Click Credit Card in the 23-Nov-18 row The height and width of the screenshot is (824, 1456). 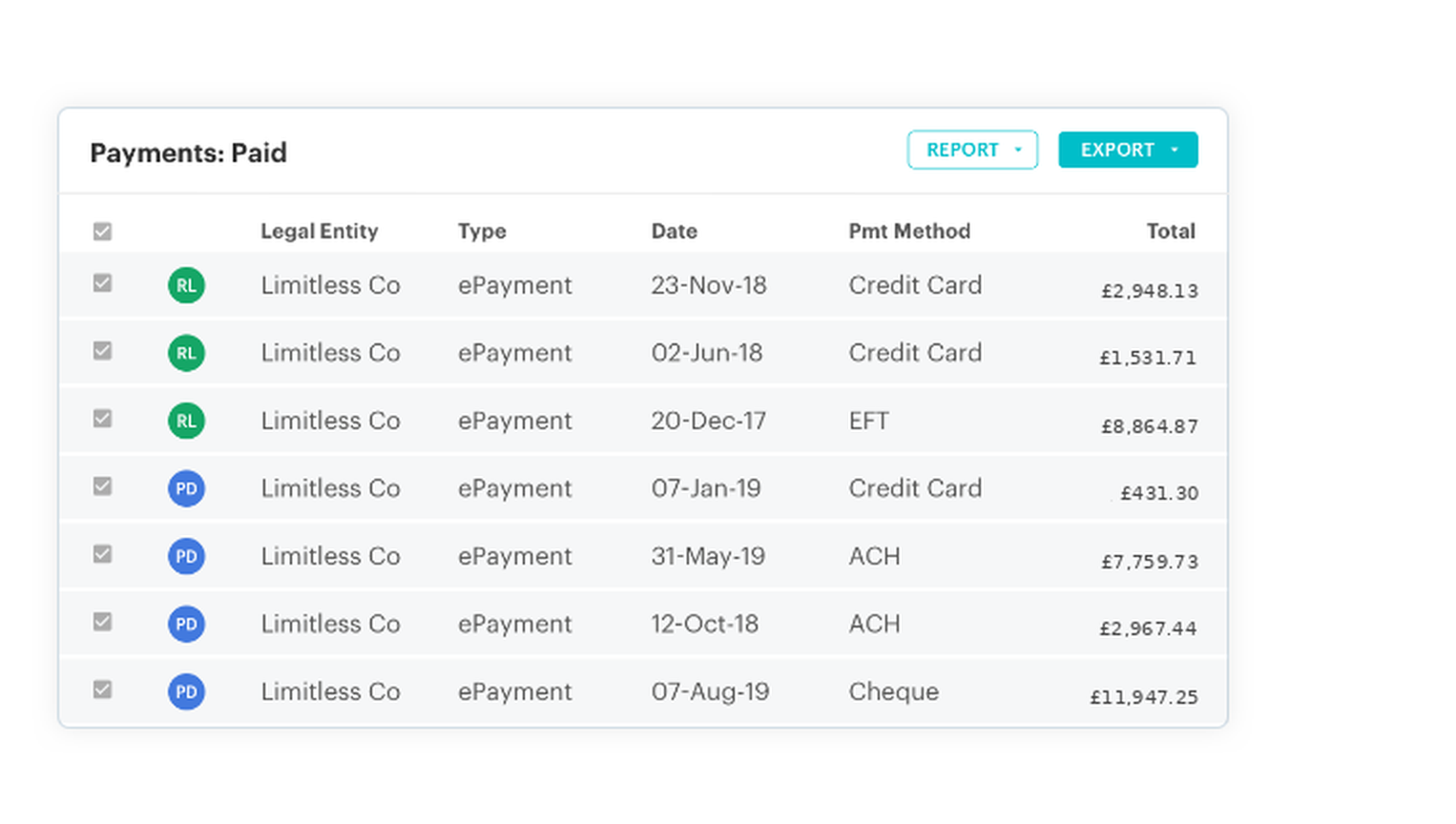point(915,285)
